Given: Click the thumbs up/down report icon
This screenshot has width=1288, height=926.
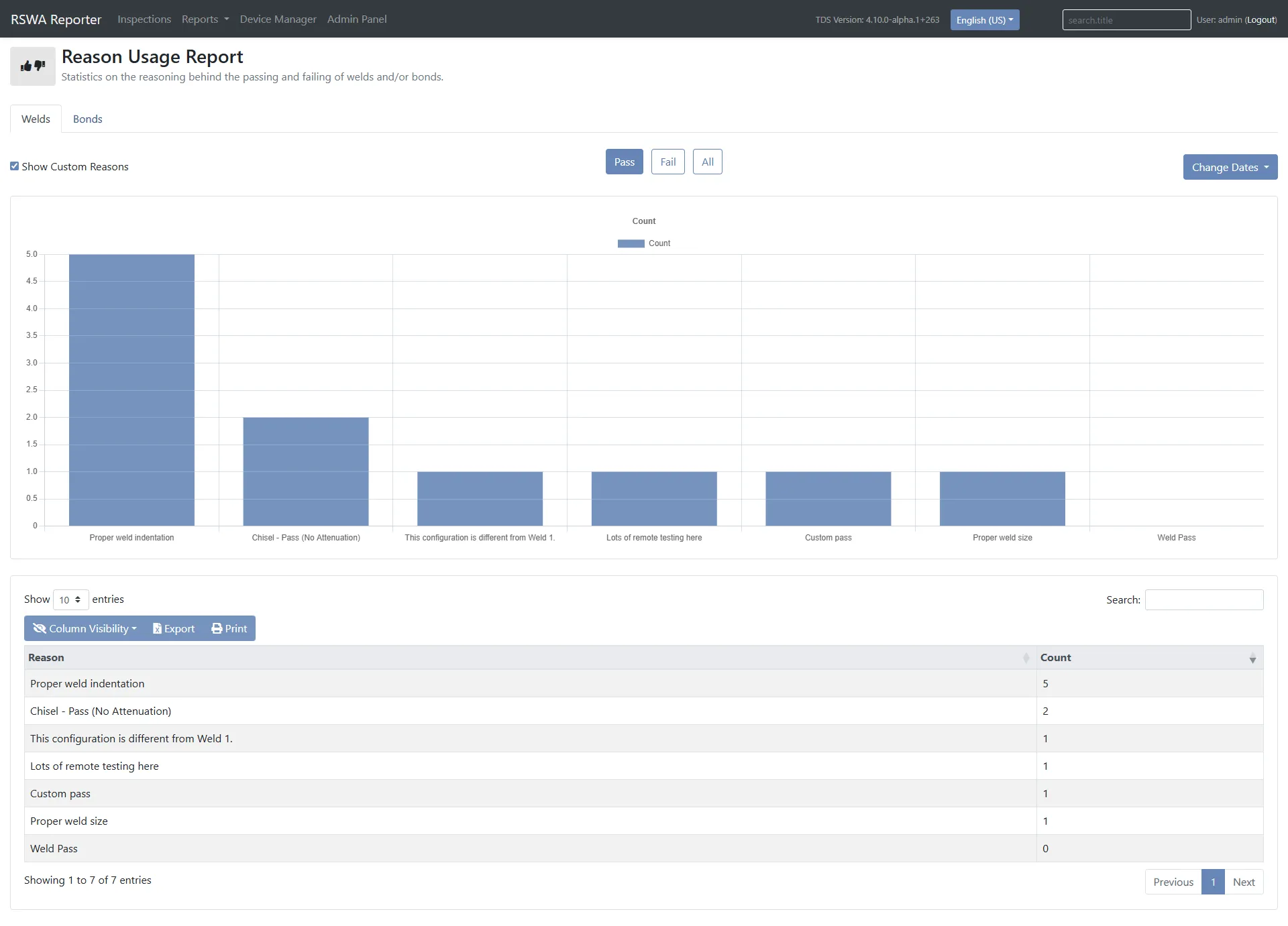Looking at the screenshot, I should (x=32, y=65).
